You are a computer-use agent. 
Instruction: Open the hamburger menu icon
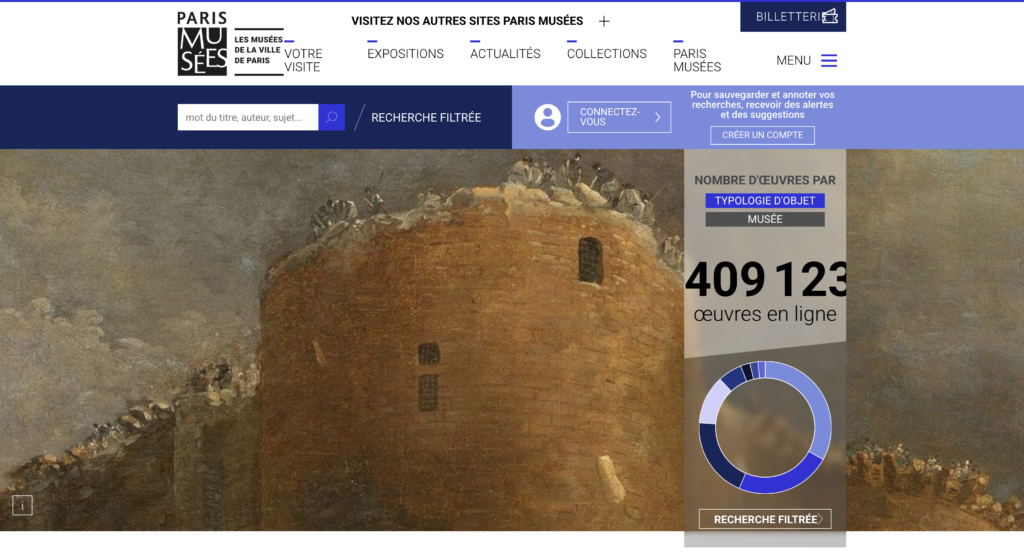(x=829, y=61)
